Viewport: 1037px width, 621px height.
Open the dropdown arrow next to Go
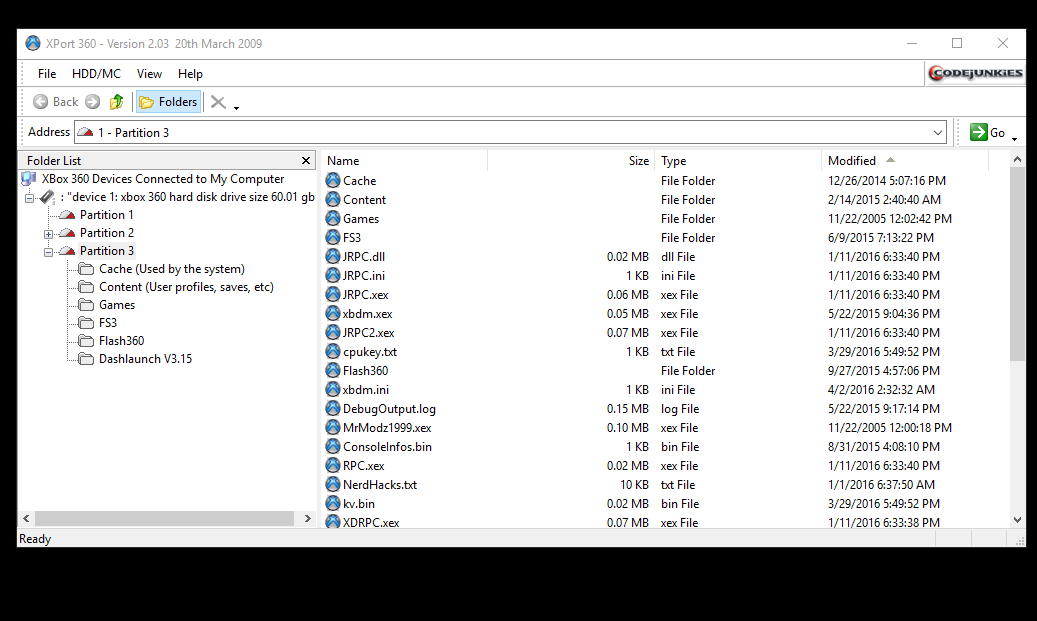[1015, 138]
